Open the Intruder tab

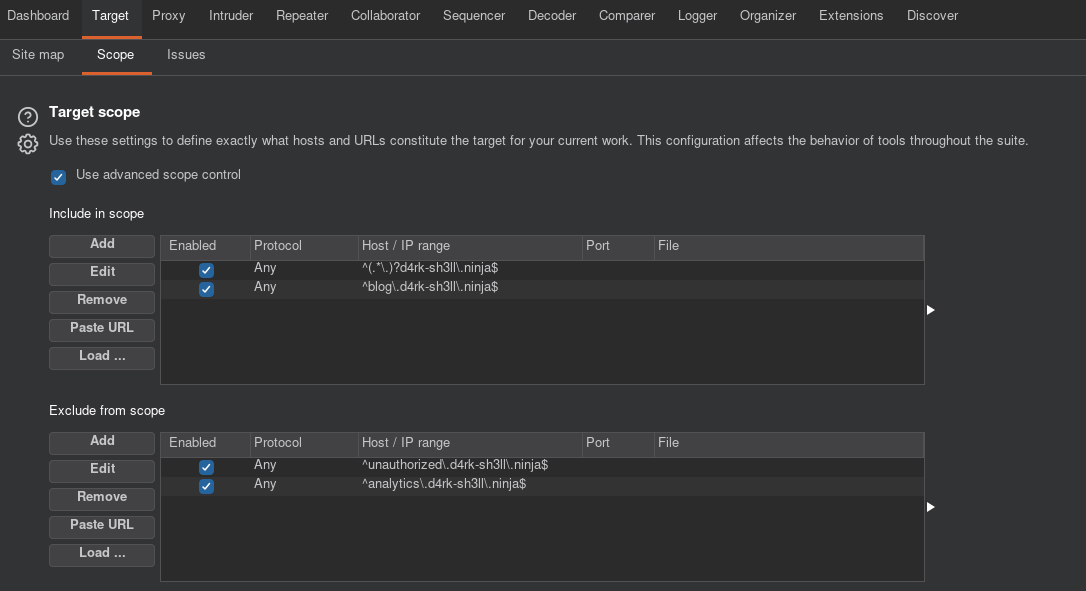pyautogui.click(x=231, y=15)
